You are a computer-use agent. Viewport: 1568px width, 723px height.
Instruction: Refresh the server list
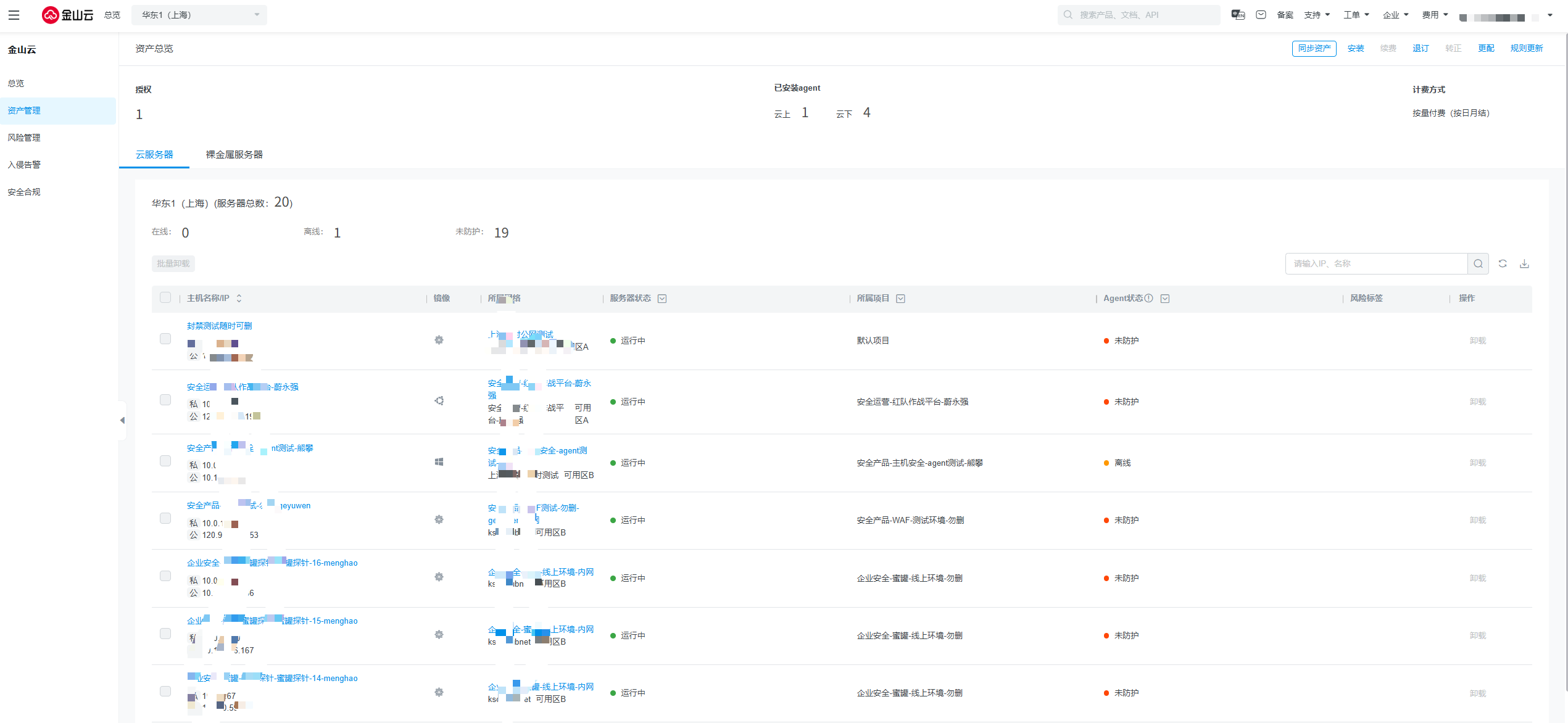1503,264
